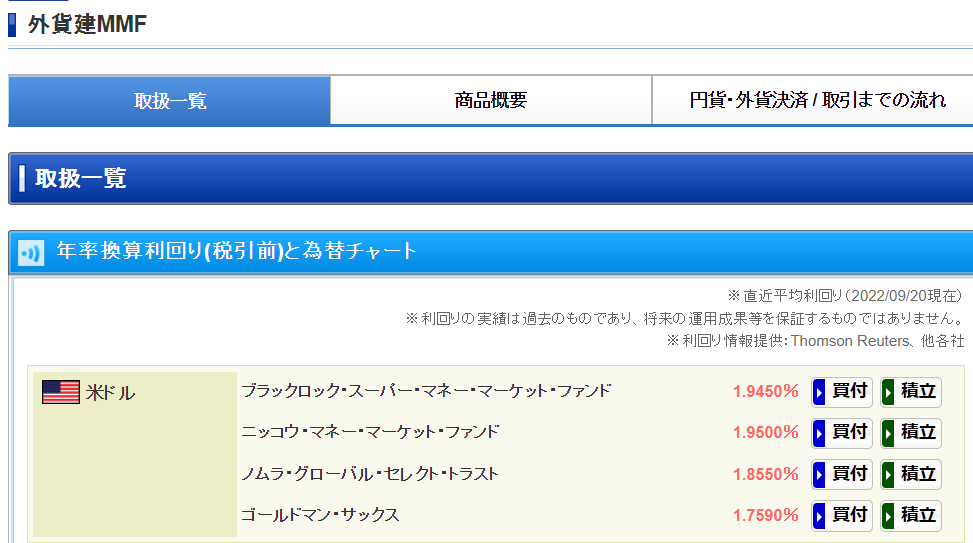The image size is (973, 543).
Task: Click 積立 for ゴールドマン・サックス
Action: click(x=911, y=515)
